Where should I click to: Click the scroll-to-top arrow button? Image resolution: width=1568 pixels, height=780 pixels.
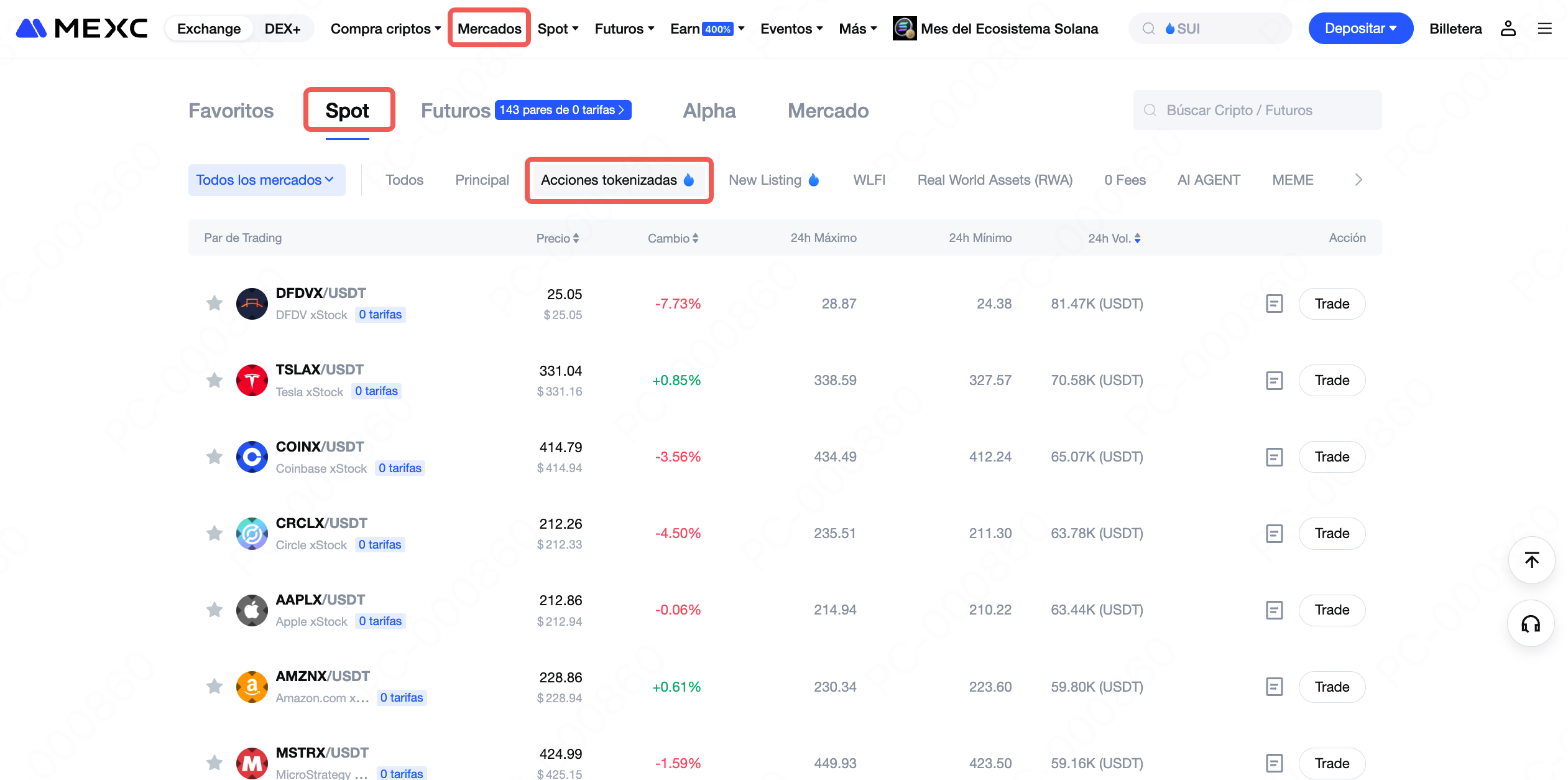pyautogui.click(x=1532, y=560)
